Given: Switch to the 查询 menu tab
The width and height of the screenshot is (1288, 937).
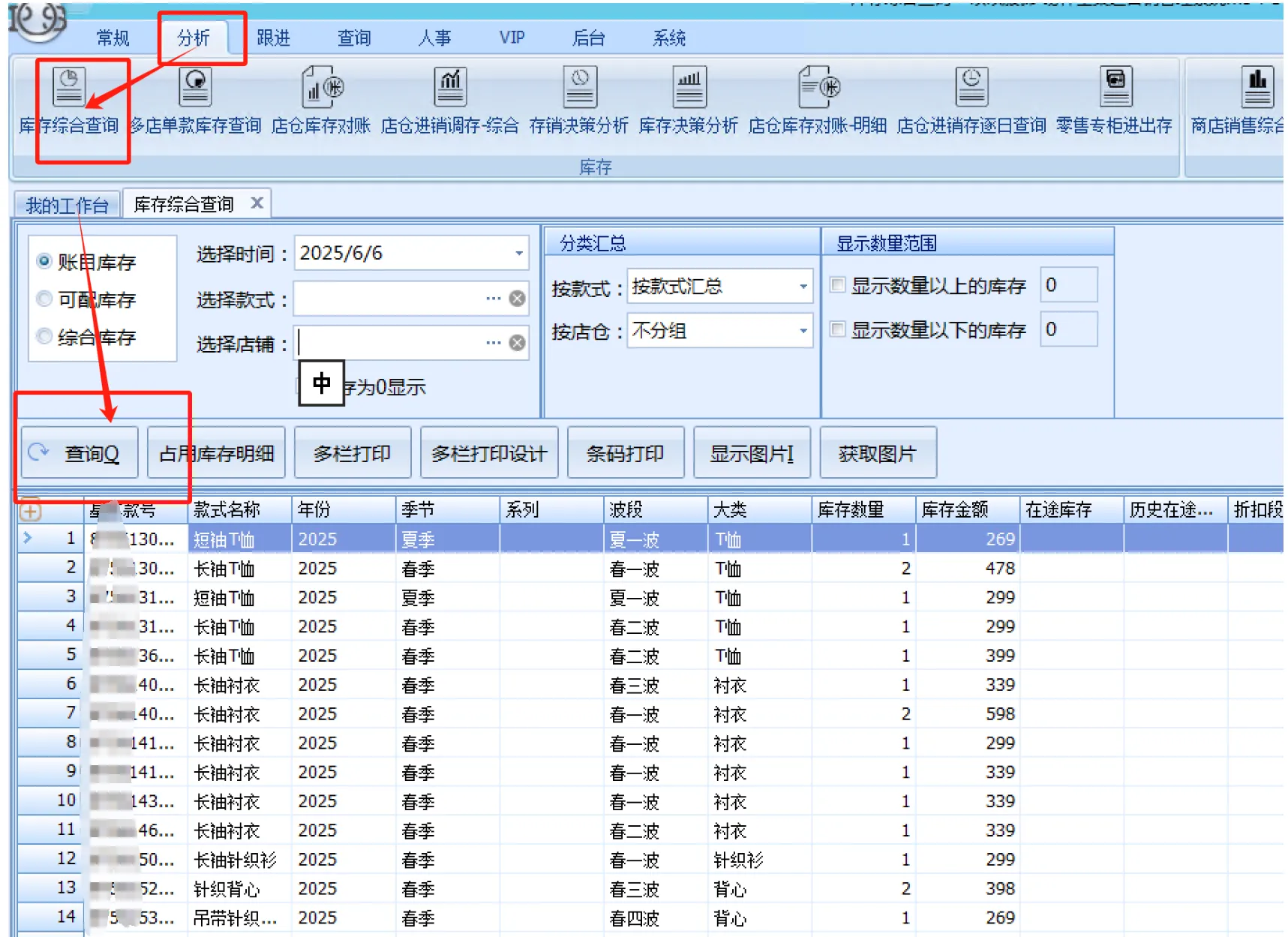Looking at the screenshot, I should tap(353, 38).
